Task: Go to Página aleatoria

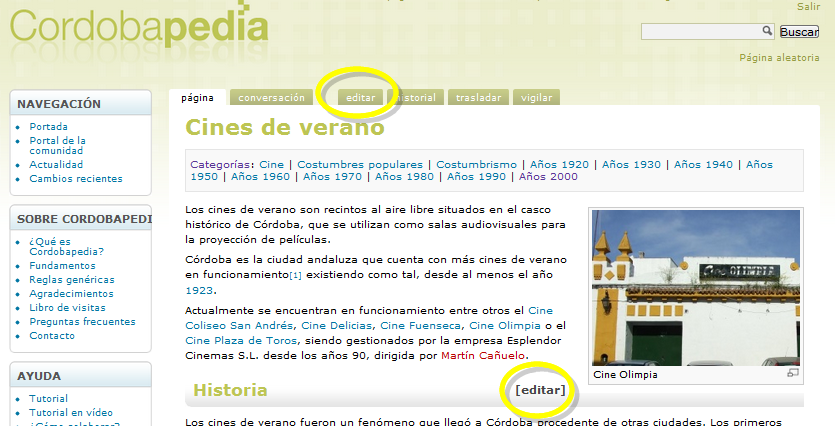Action: (779, 58)
